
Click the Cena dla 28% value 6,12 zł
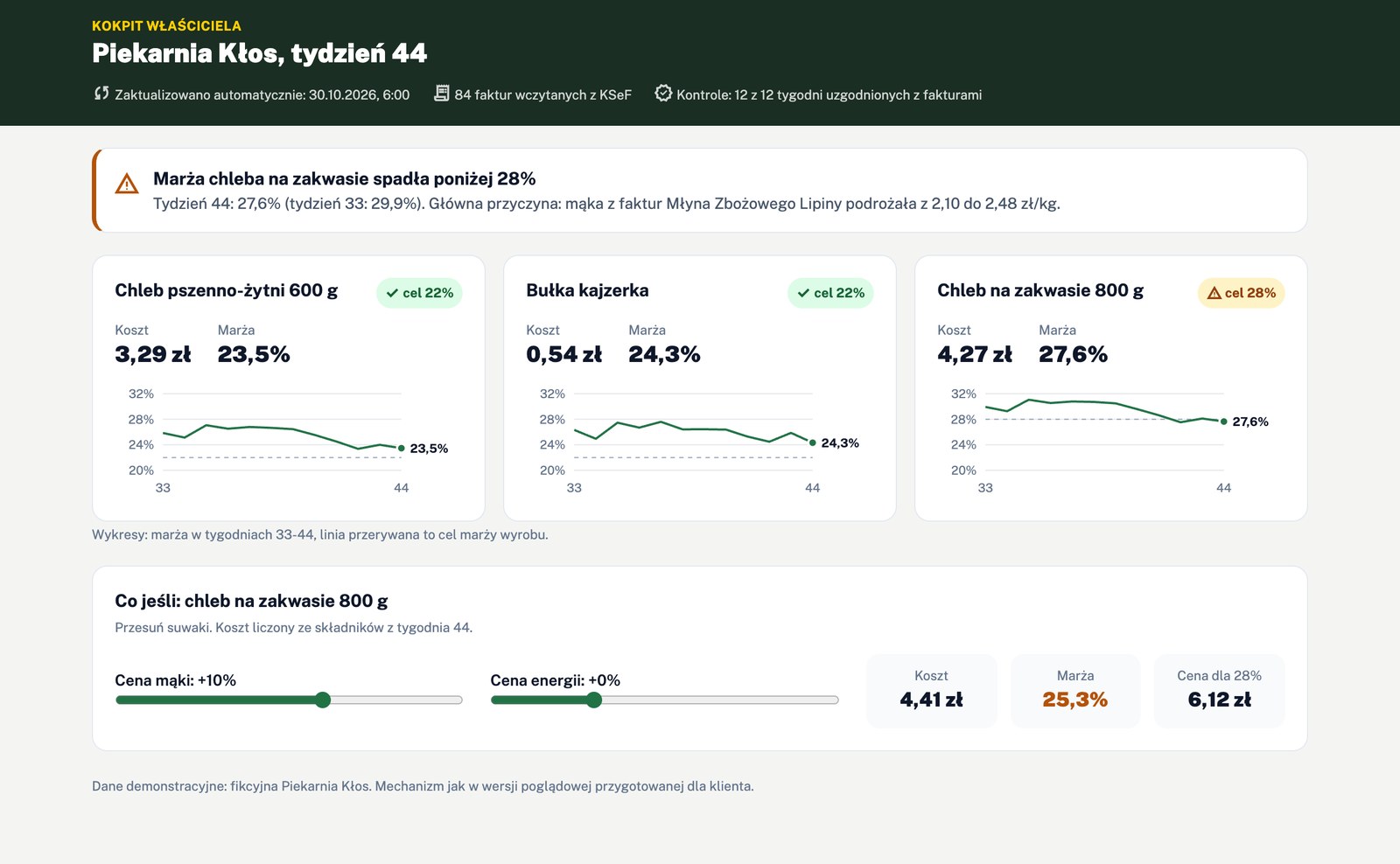coord(1220,700)
